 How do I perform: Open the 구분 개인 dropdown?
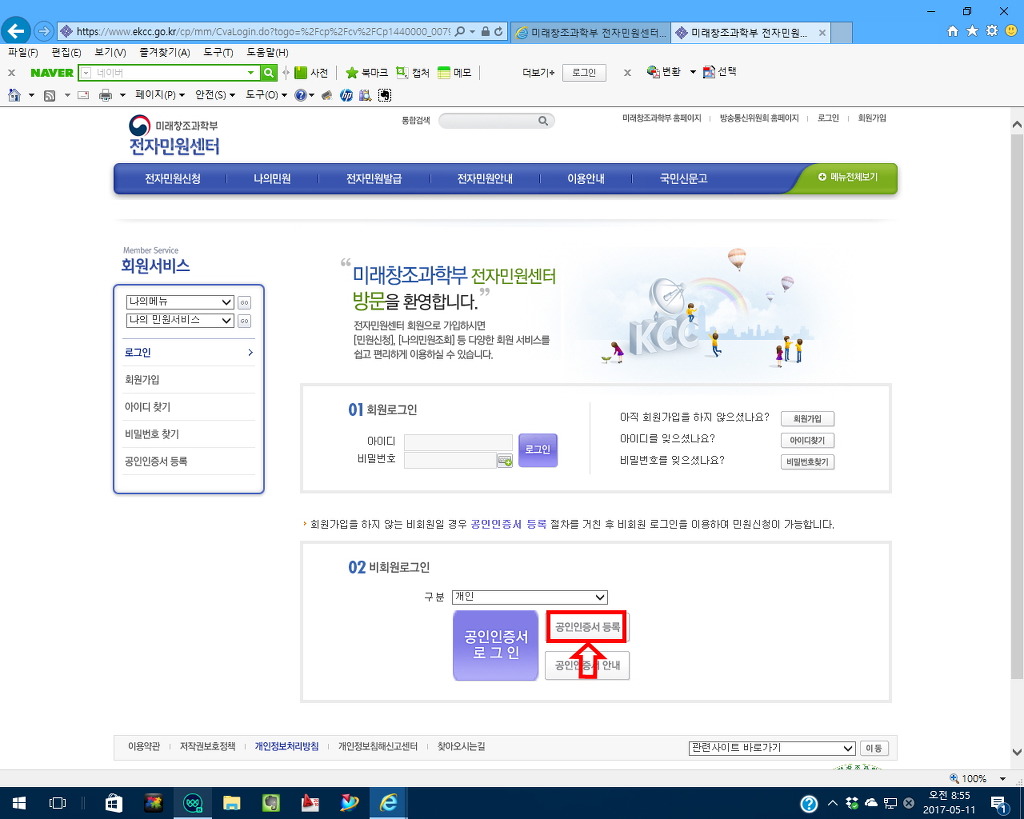pyautogui.click(x=530, y=597)
